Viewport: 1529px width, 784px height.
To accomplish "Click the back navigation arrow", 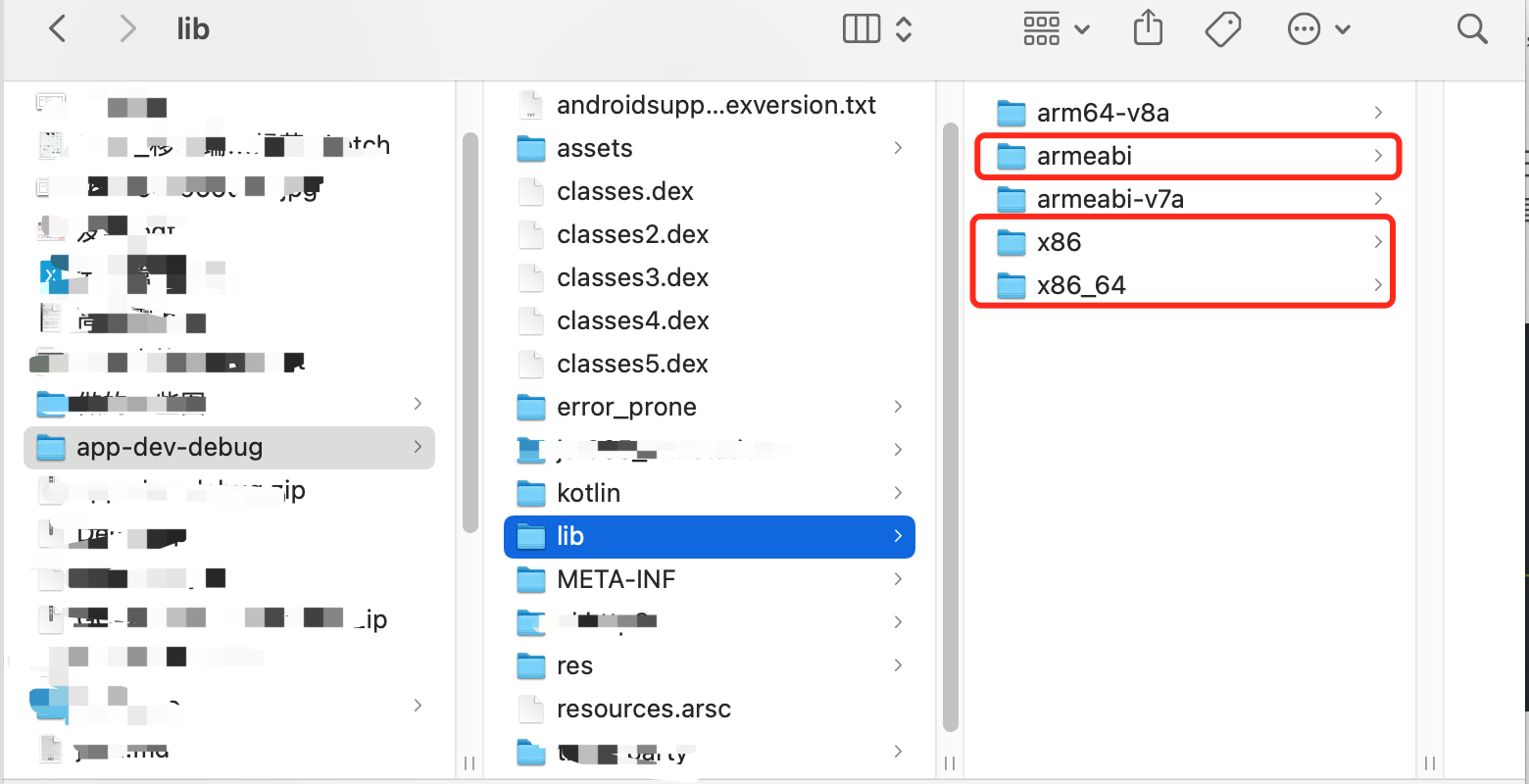I will (57, 28).
